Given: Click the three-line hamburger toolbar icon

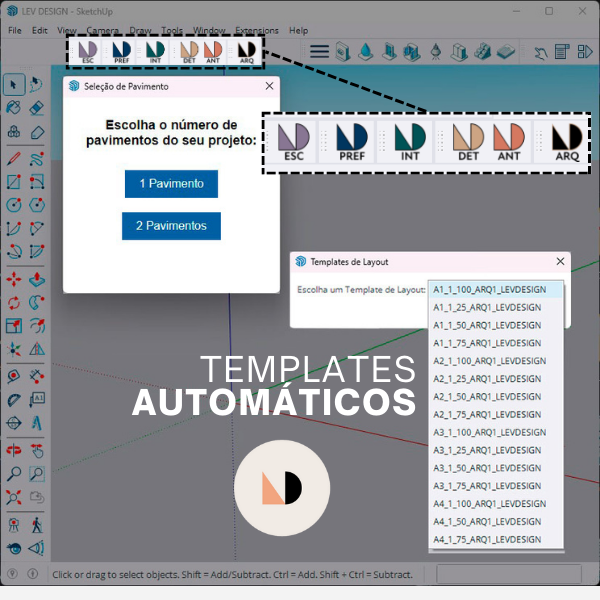Looking at the screenshot, I should point(320,51).
